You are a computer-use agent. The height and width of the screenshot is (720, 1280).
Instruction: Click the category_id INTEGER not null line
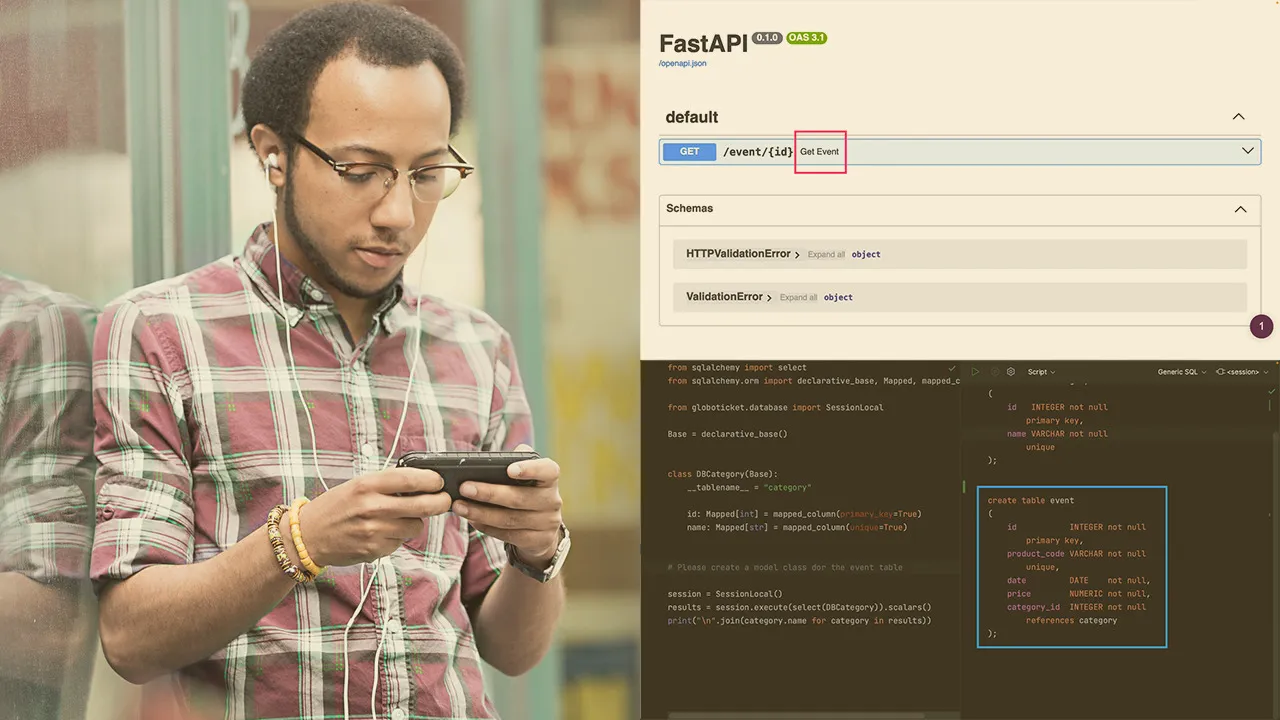coord(1076,607)
